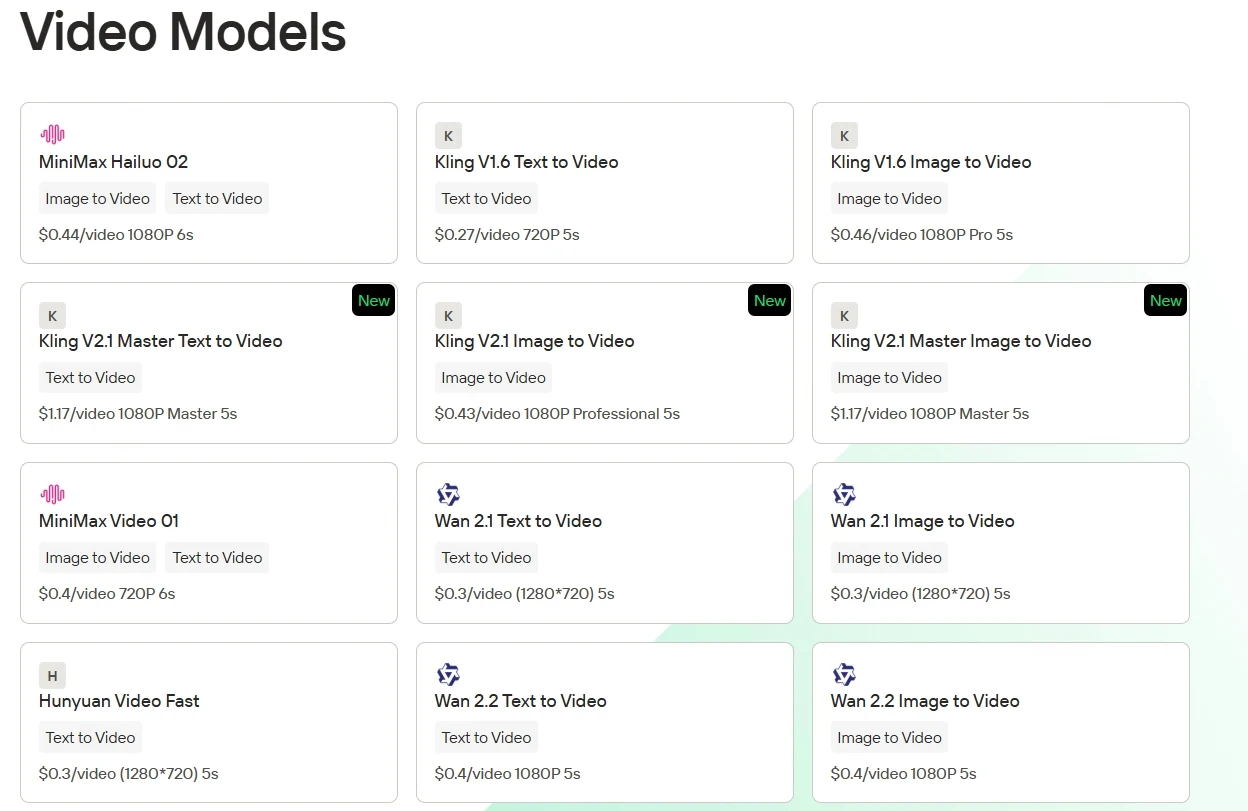
Task: Open the Hunyuan Video Fast model title
Action: tap(119, 701)
